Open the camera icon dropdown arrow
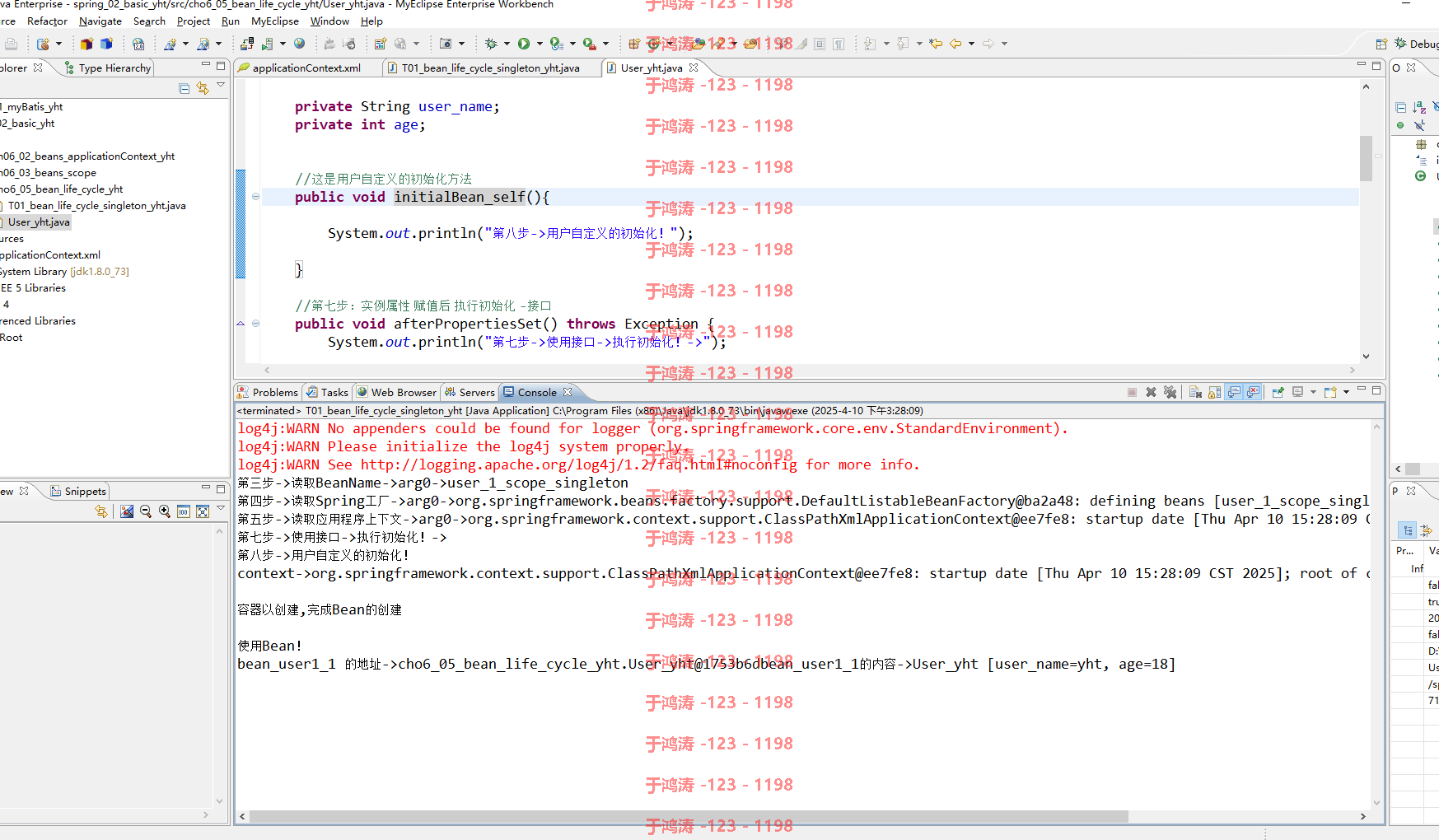Screen dimensions: 1439x840 pos(461,44)
